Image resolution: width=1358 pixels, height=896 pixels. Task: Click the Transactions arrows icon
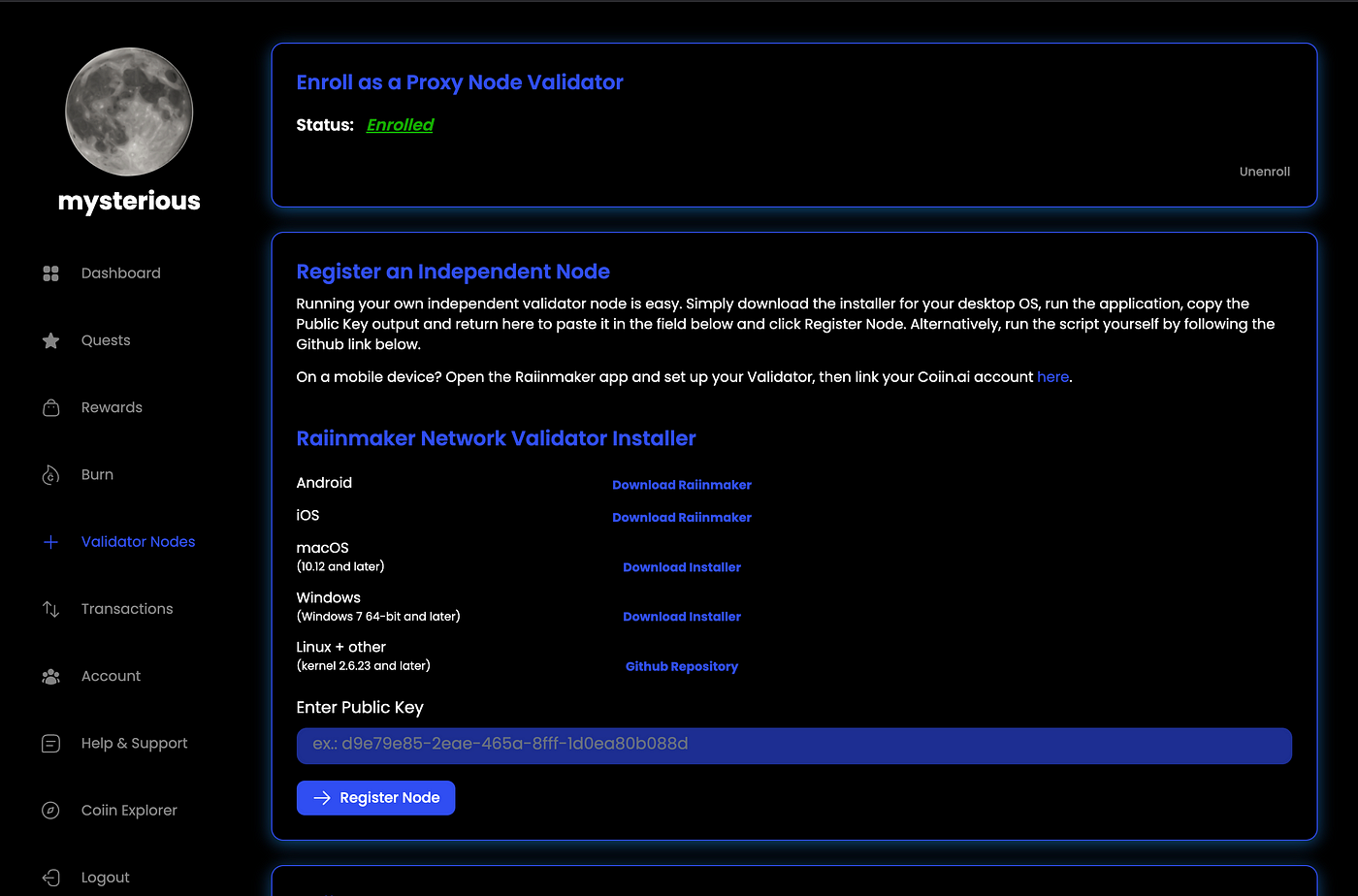[x=51, y=609]
